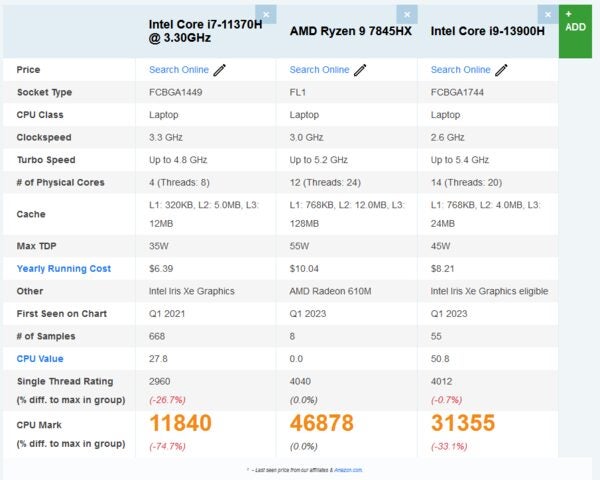600x480 pixels.
Task: Open Search Online link for Intel Core i7-11370H
Action: click(179, 70)
